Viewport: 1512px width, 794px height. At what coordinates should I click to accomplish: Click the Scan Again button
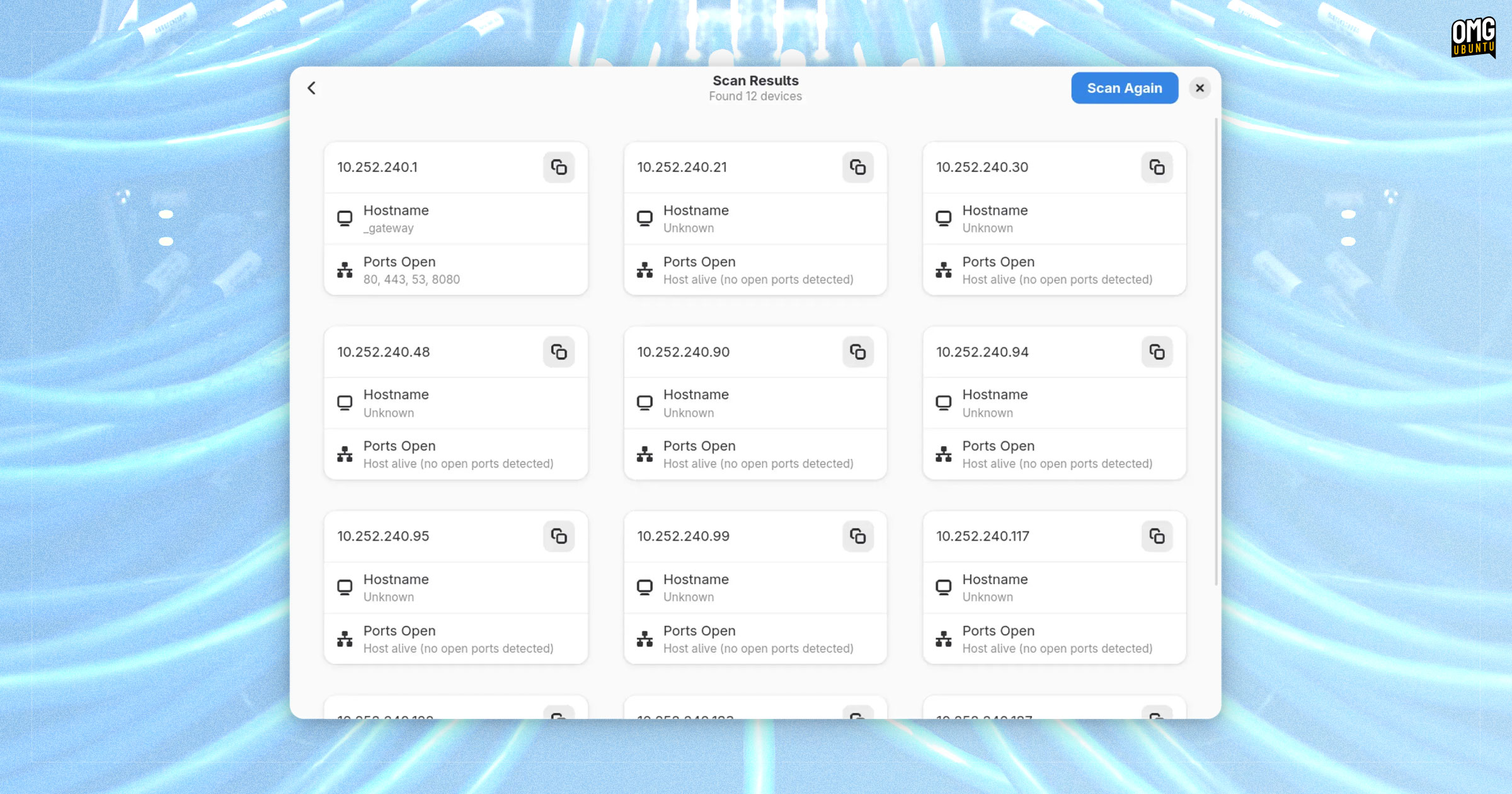click(1124, 88)
